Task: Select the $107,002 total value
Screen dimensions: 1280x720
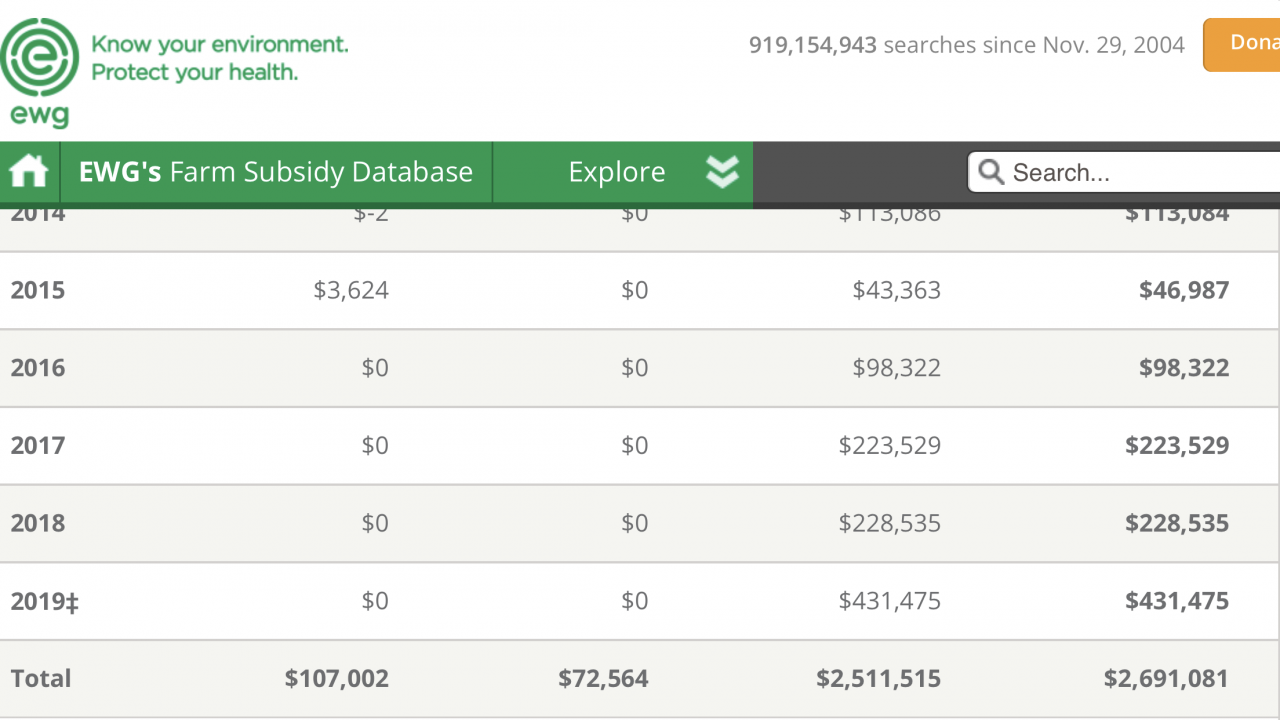Action: point(337,678)
